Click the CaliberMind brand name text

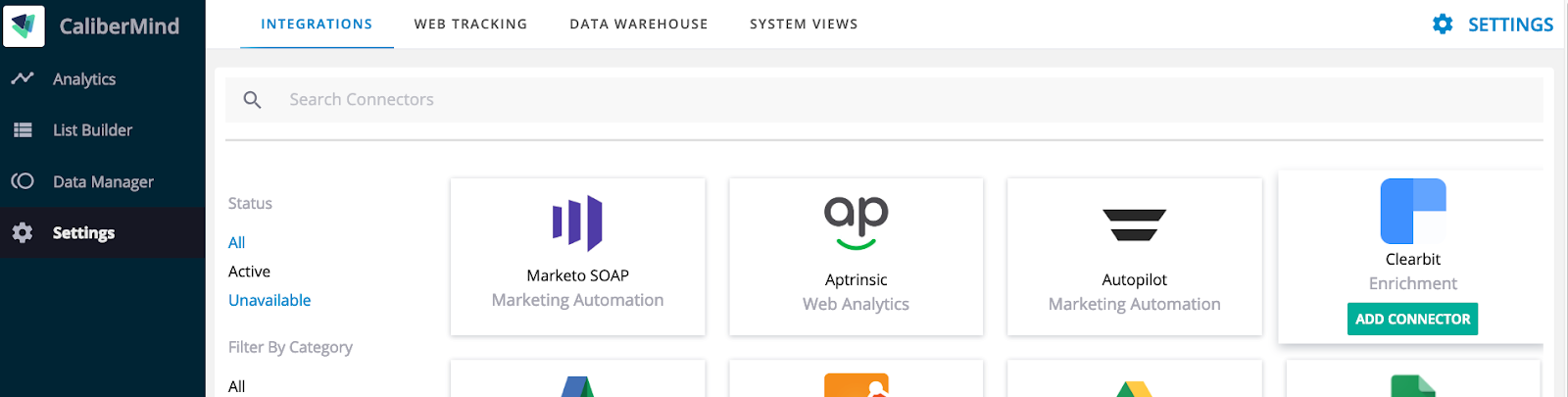tap(120, 26)
